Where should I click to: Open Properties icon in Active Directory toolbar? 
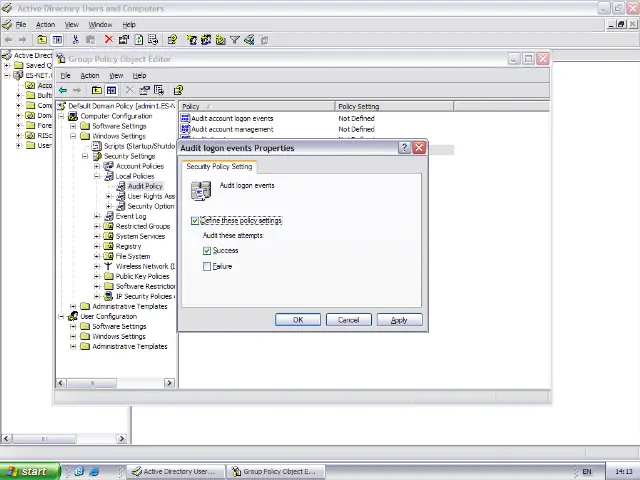click(x=124, y=40)
